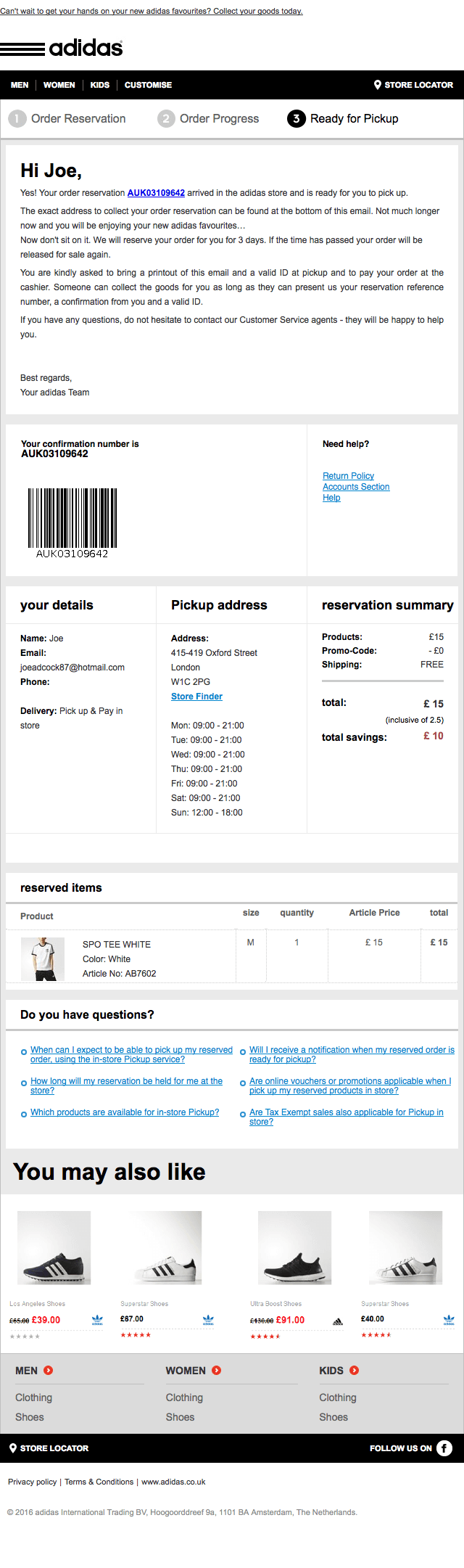The width and height of the screenshot is (464, 1568).
Task: Open the CUSTOMISE menu item
Action: (x=148, y=85)
